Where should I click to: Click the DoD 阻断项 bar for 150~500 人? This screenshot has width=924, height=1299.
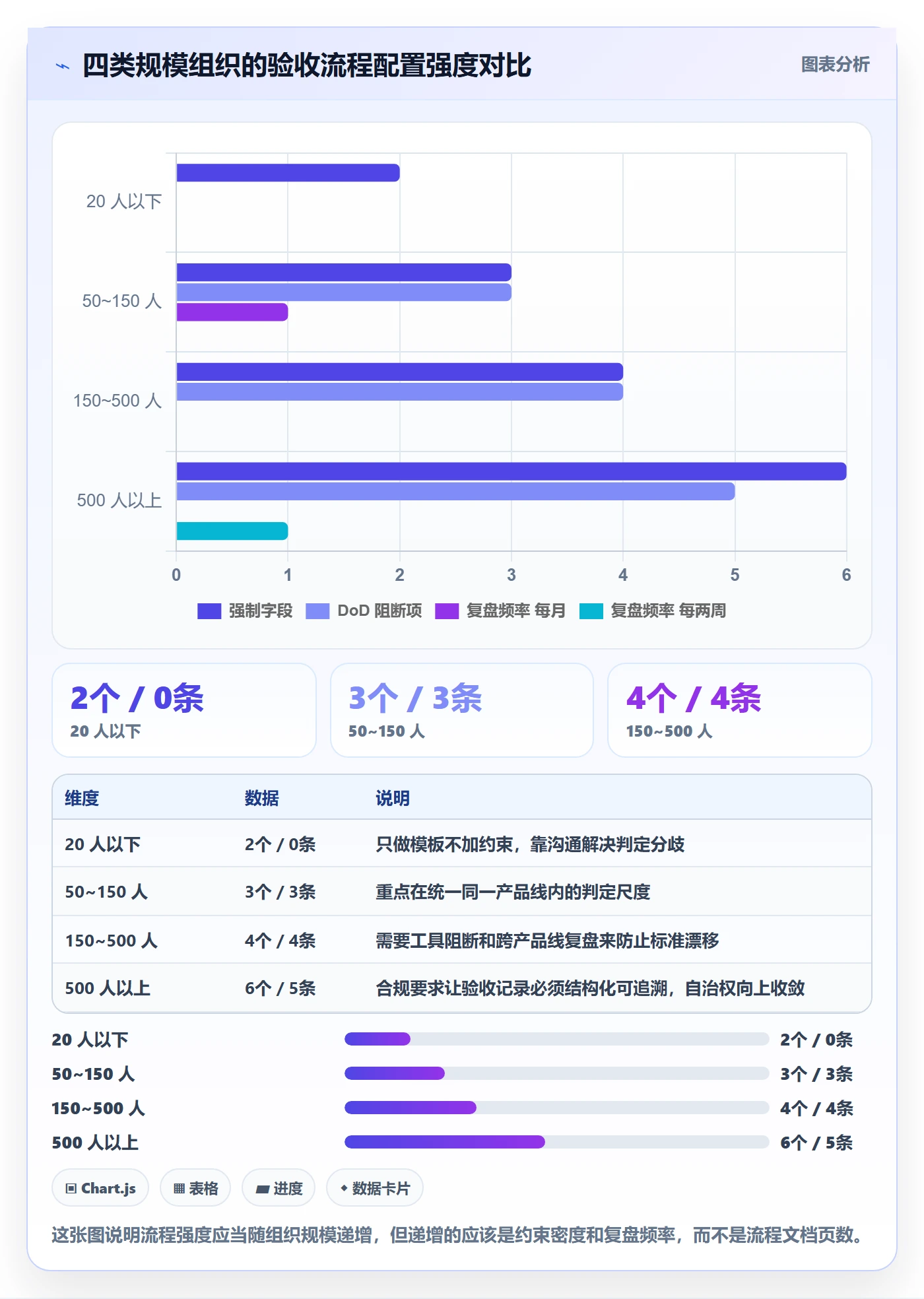click(400, 392)
